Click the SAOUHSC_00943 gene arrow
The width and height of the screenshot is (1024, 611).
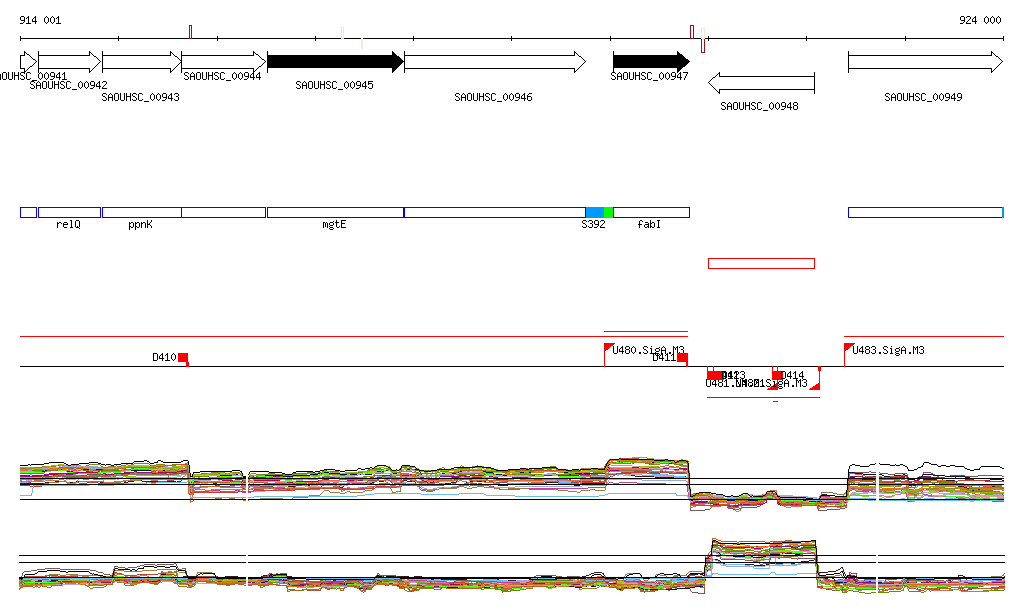coord(141,62)
